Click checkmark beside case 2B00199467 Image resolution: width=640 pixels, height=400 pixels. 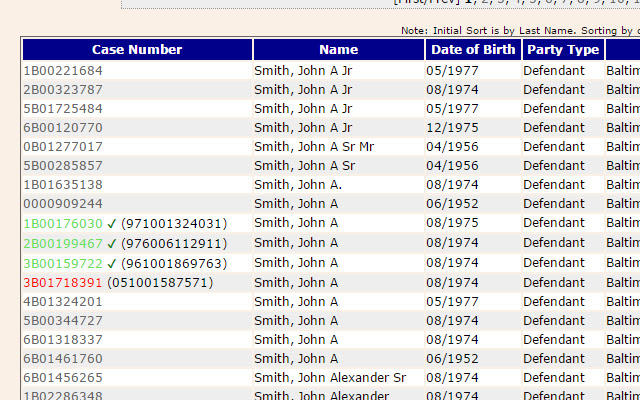pos(112,243)
